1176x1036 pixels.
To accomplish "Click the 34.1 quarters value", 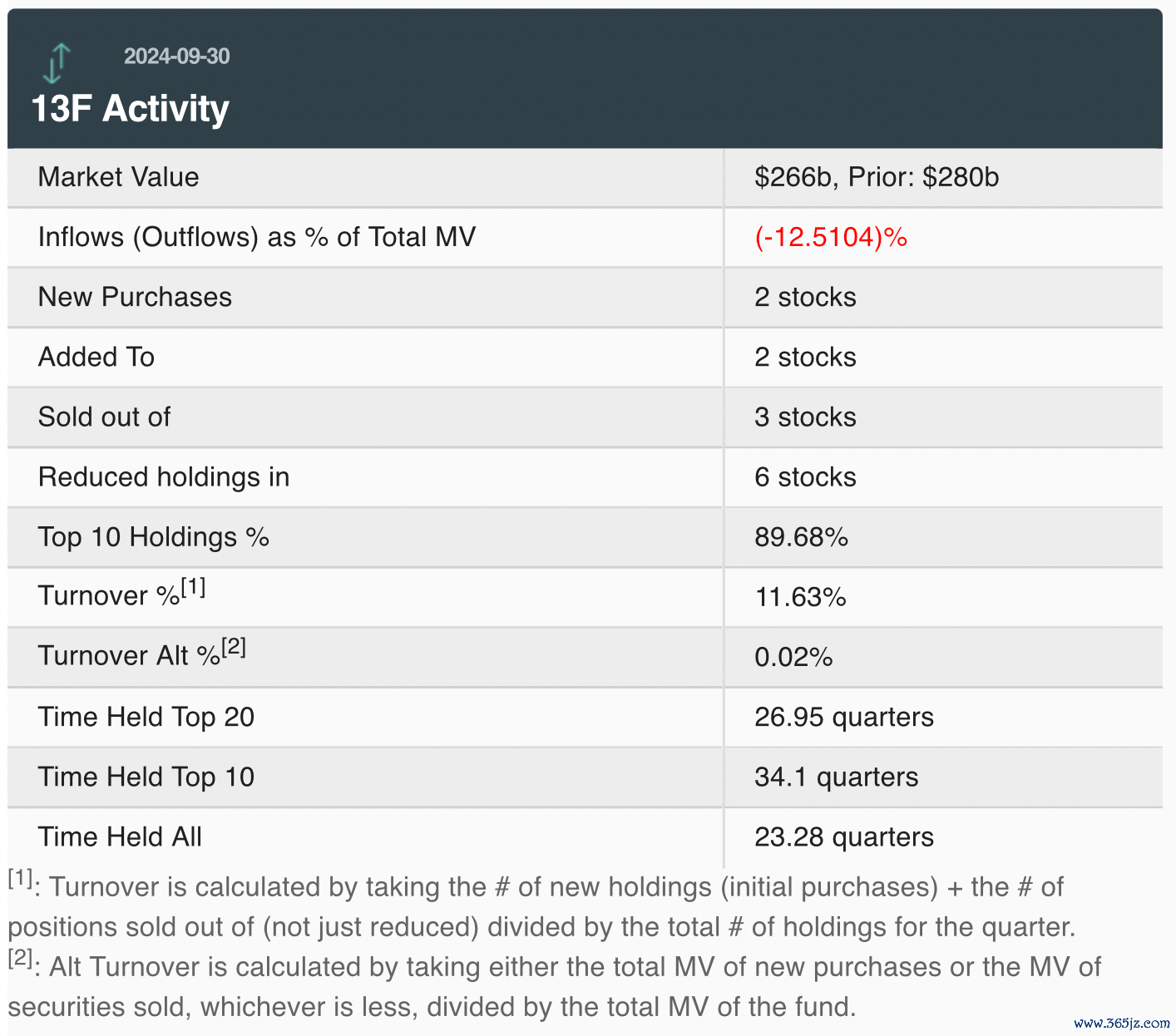I will pyautogui.click(x=836, y=777).
